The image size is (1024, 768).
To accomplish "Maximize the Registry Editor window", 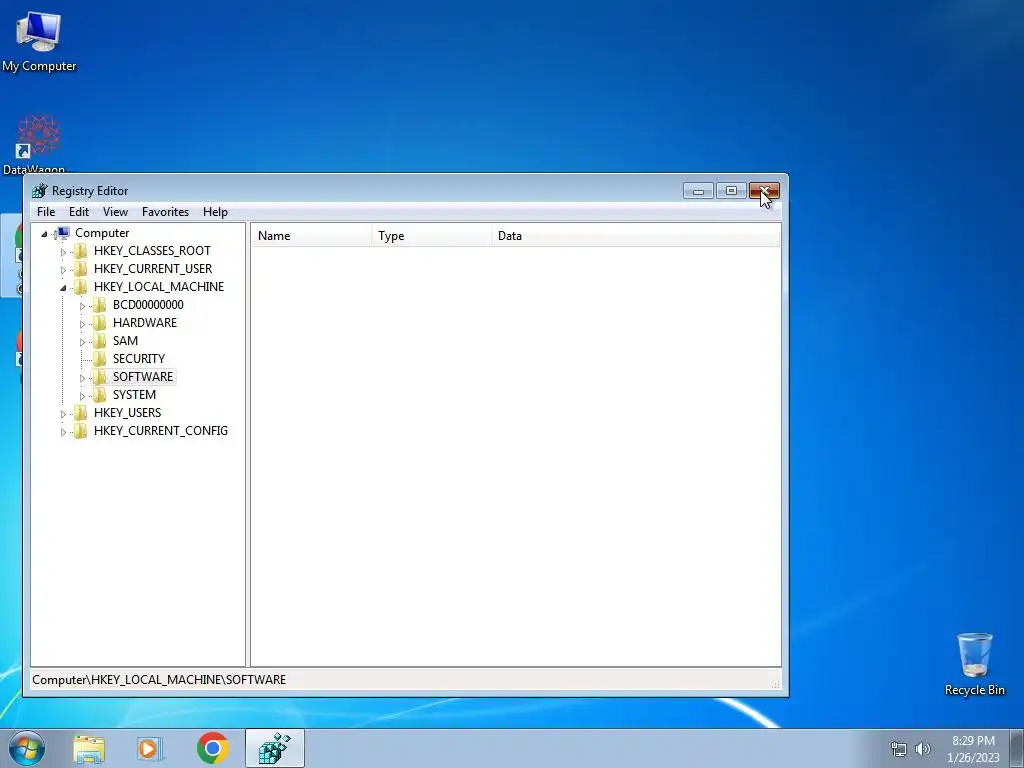I will point(731,191).
